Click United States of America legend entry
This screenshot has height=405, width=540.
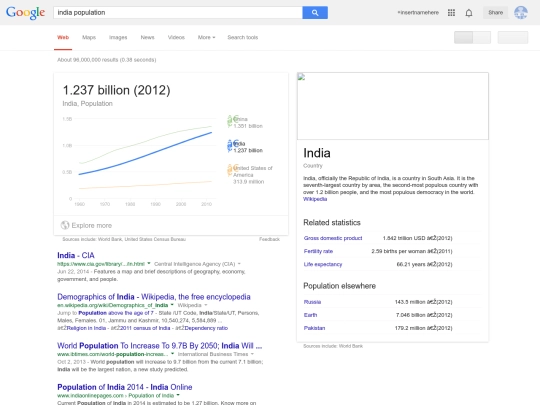click(250, 175)
